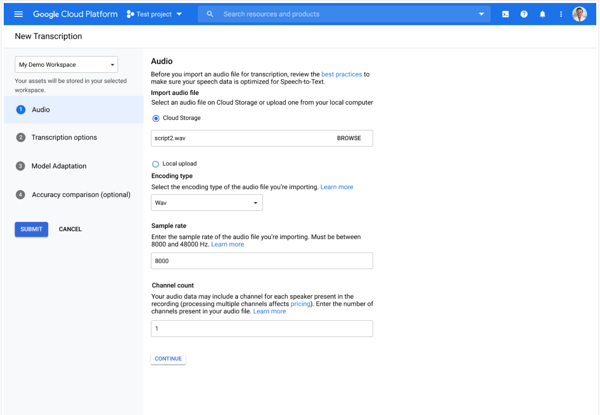Click the step 4 number badge
This screenshot has width=600, height=415.
click(21, 195)
